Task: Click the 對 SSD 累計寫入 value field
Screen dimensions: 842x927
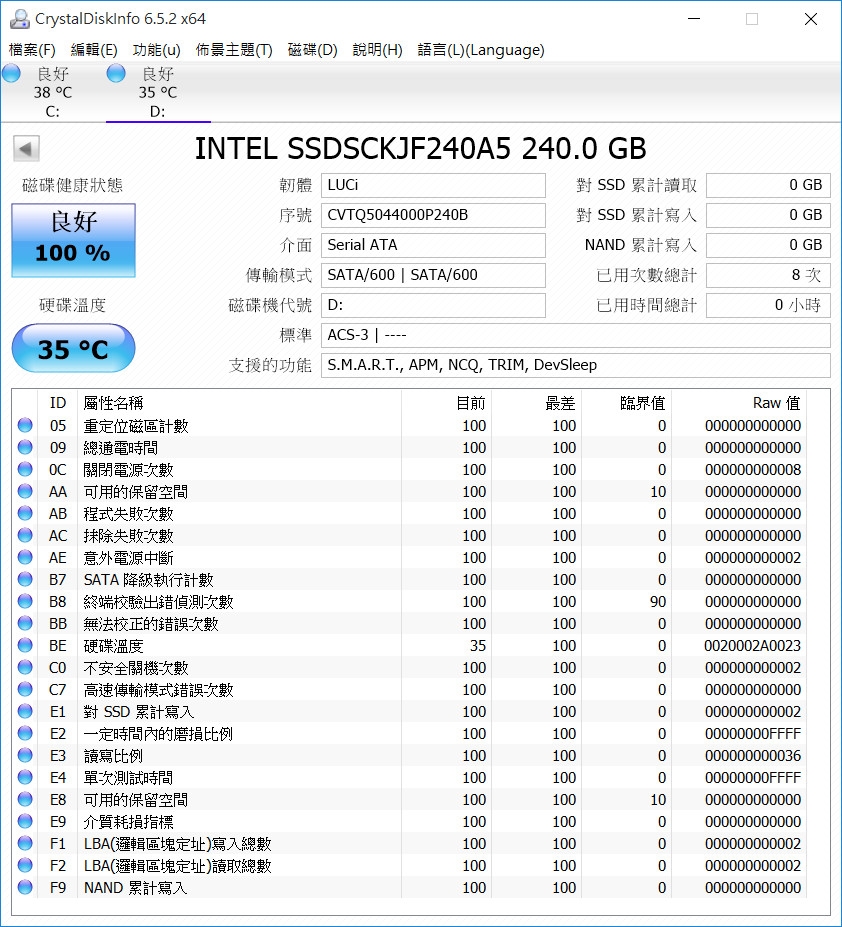Action: (768, 215)
